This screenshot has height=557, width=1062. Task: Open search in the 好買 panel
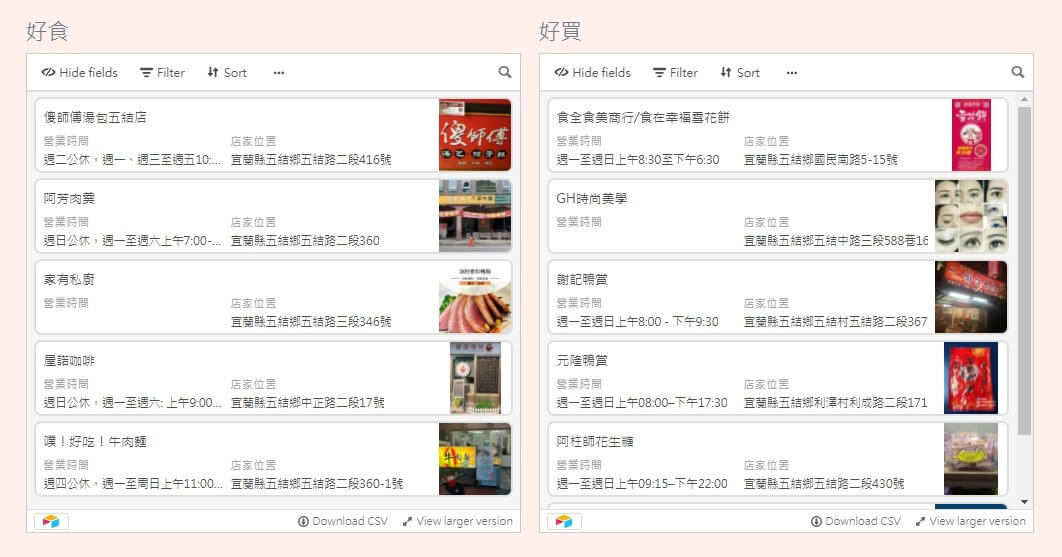[1017, 72]
